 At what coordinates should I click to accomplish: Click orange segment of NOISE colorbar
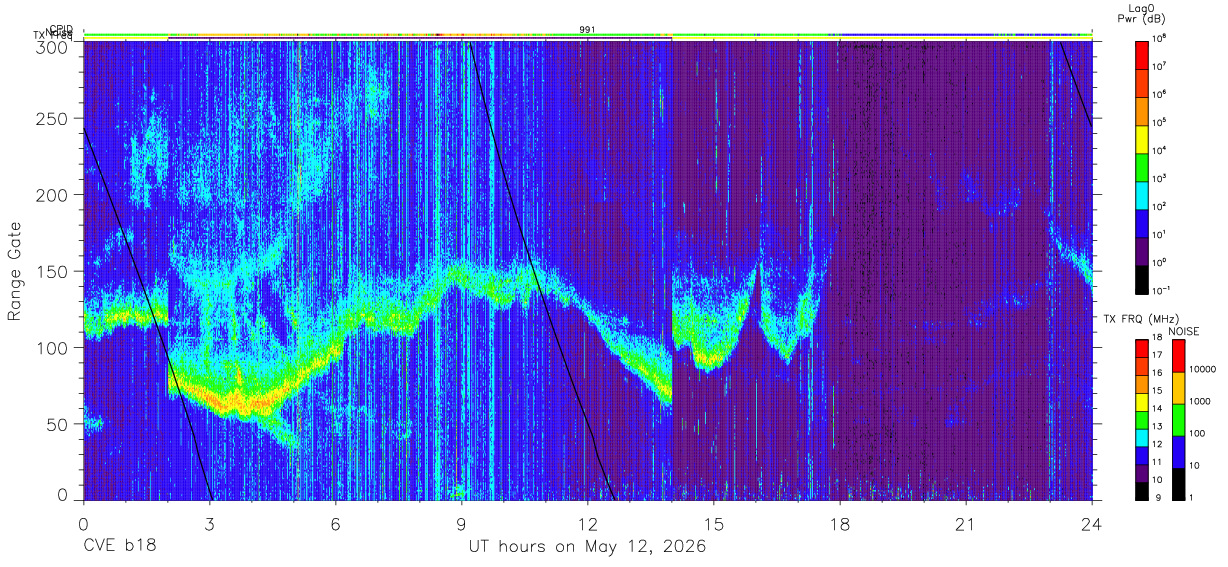pyautogui.click(x=1177, y=388)
